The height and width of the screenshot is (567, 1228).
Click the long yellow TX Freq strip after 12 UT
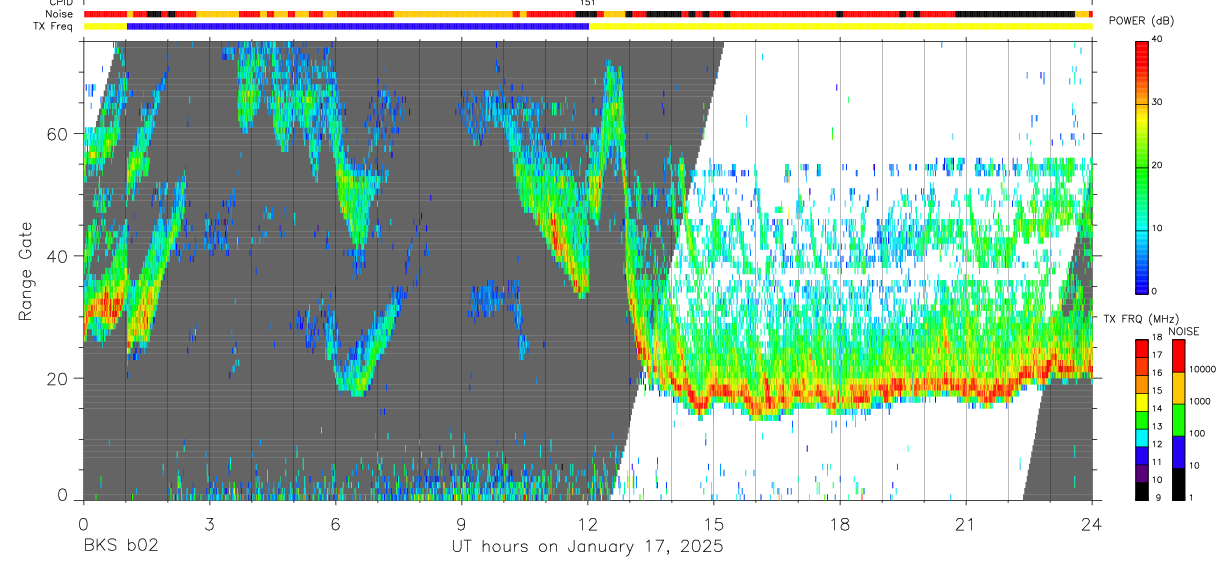(840, 26)
